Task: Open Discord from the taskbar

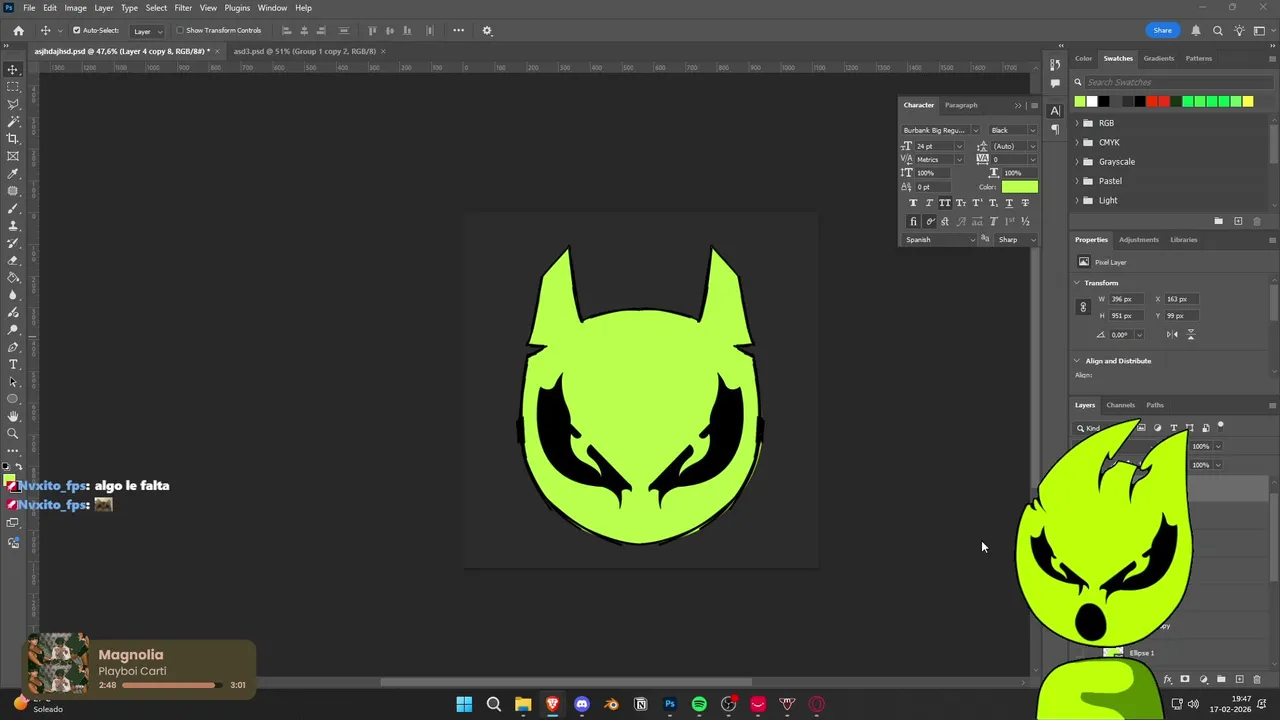Action: tap(582, 704)
